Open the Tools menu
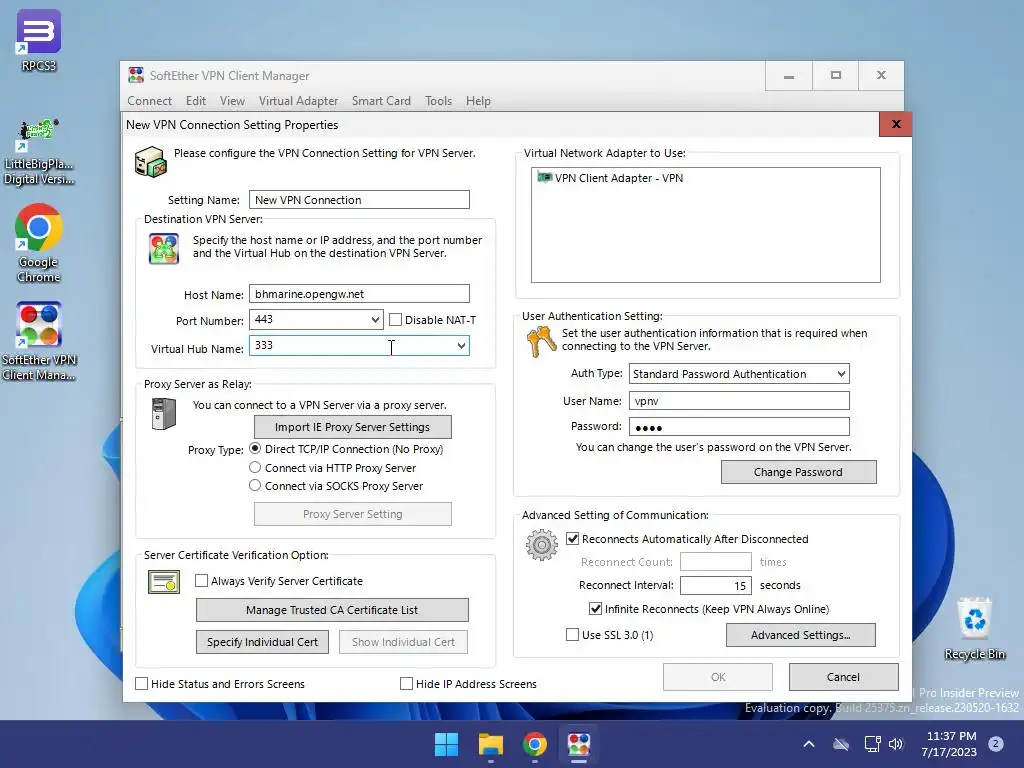Image resolution: width=1024 pixels, height=768 pixels. 438,101
